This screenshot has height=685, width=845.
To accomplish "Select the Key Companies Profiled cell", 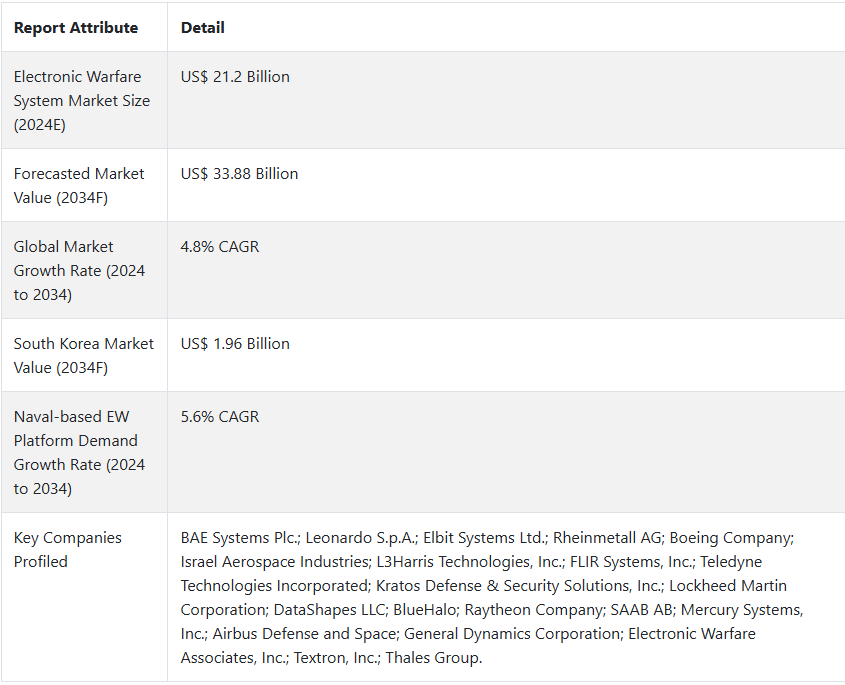I will click(x=68, y=549).
